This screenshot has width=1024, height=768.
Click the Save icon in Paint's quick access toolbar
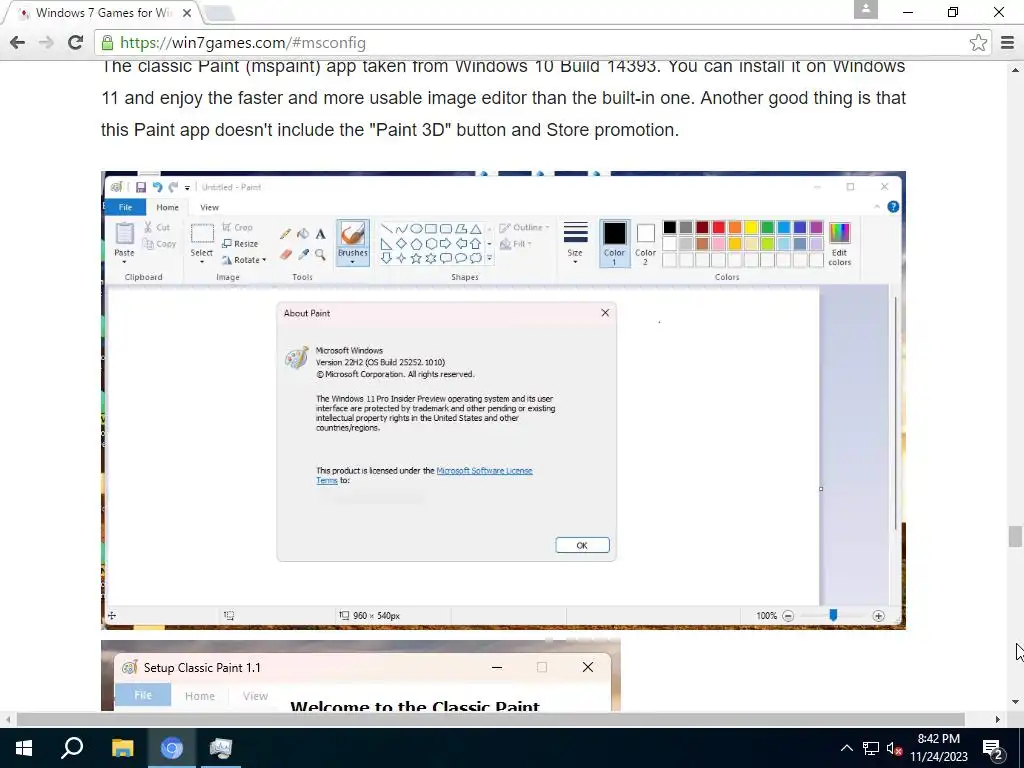140,187
